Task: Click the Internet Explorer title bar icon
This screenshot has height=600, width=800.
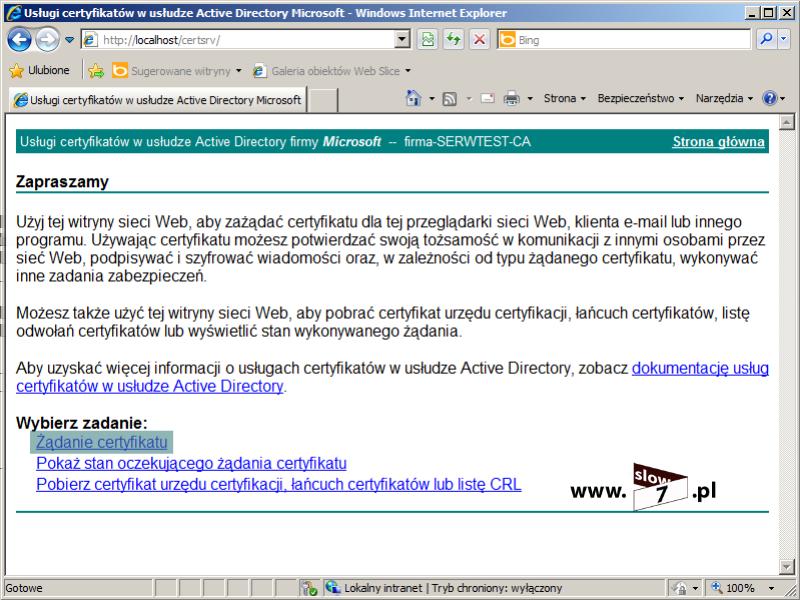Action: pyautogui.click(x=13, y=12)
